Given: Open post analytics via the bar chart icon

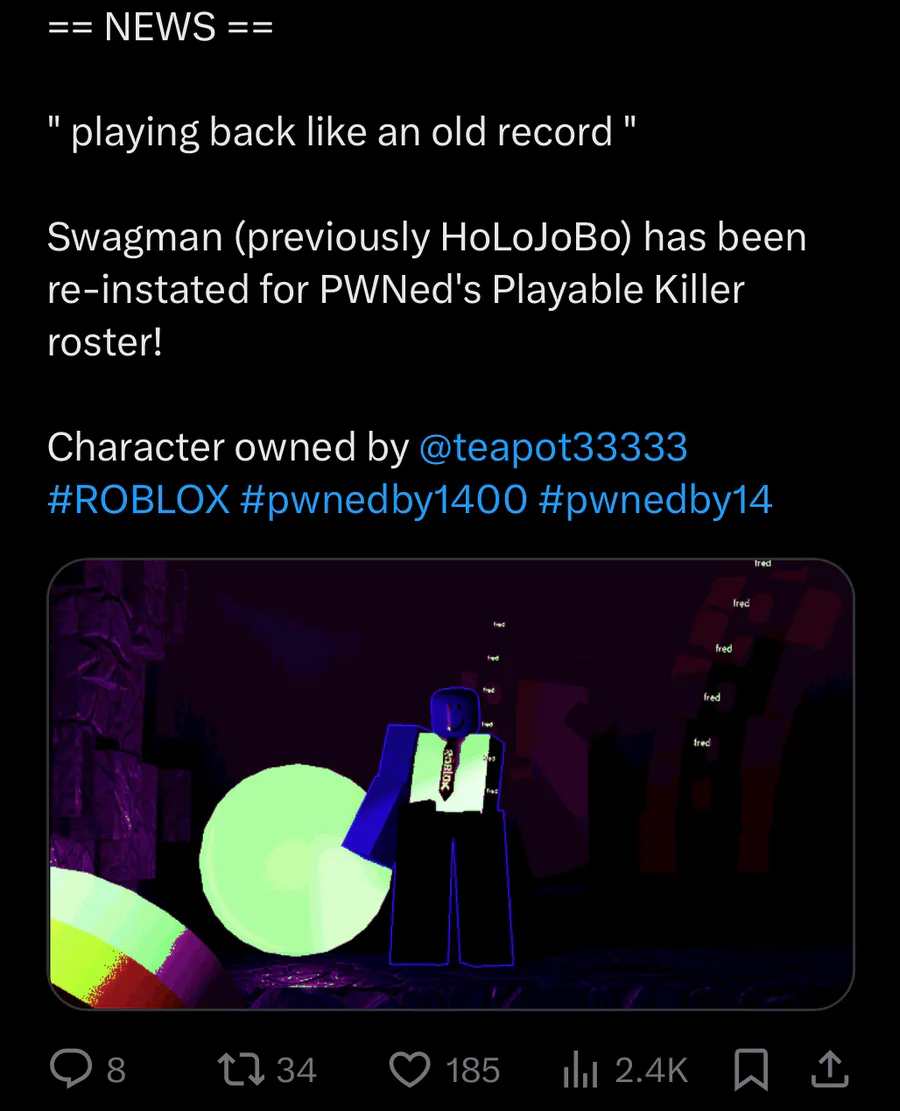Looking at the screenshot, I should (x=580, y=1069).
